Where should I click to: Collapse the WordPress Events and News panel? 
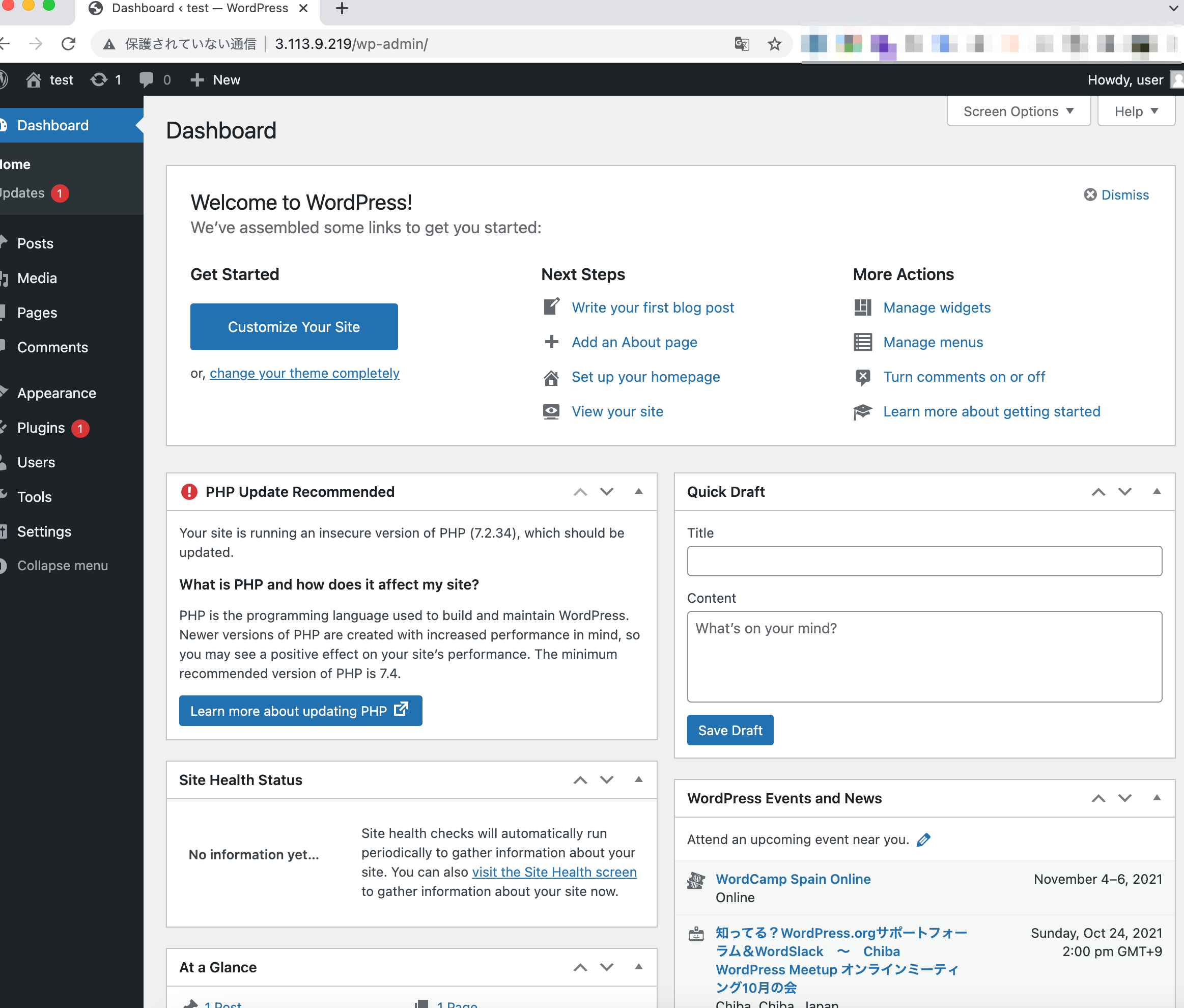1157,798
